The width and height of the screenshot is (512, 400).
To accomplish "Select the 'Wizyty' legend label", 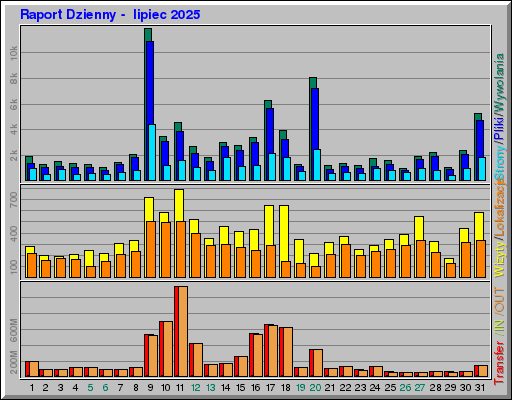I will pyautogui.click(x=499, y=260).
